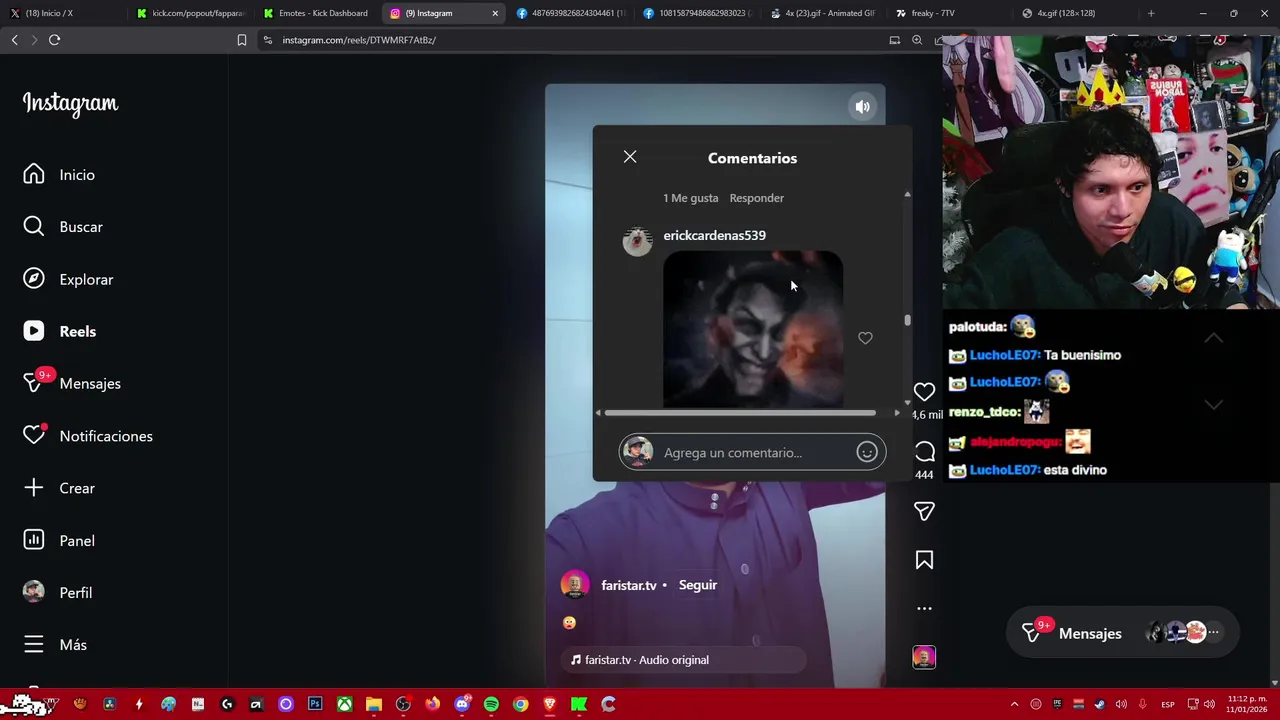The height and width of the screenshot is (720, 1280).
Task: Click scroll-down arrow in comments panel
Action: pos(907,402)
